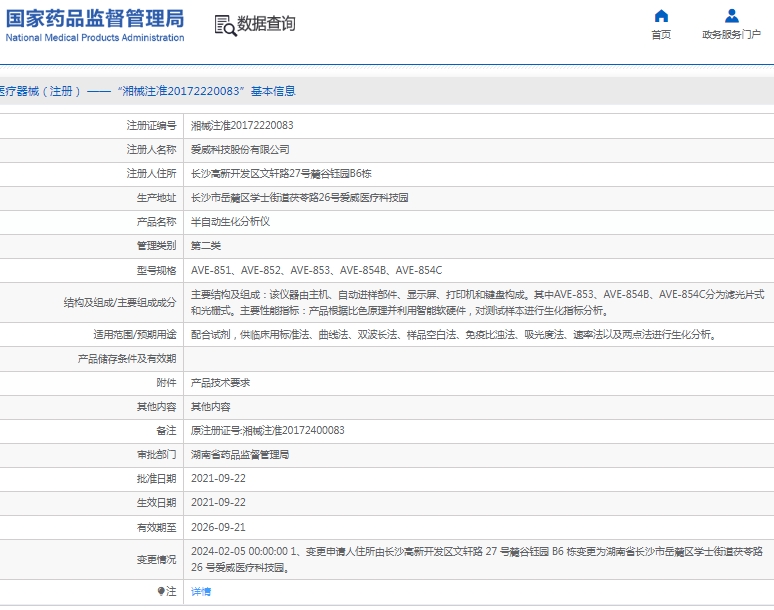Click the 数据查询 magnifier document icon
Viewport: 774px width, 610px height.
point(225,25)
